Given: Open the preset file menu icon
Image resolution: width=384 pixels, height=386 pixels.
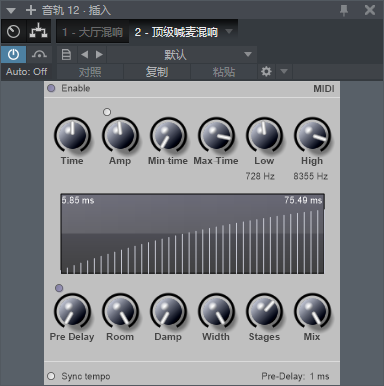Looking at the screenshot, I should tap(66, 54).
